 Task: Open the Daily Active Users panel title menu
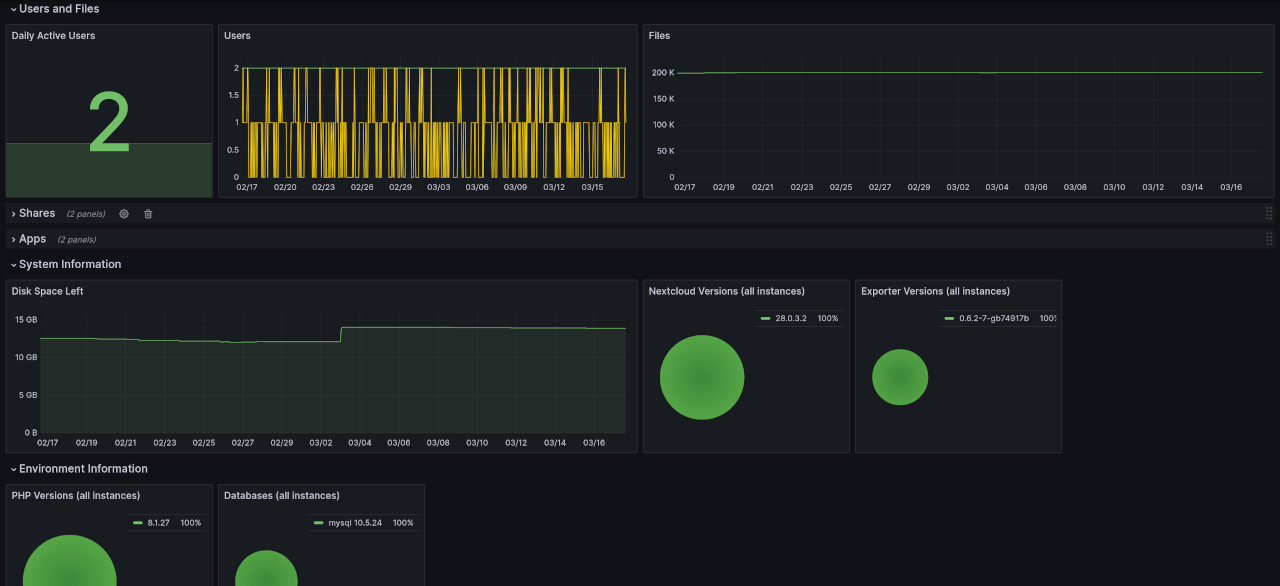coord(53,36)
